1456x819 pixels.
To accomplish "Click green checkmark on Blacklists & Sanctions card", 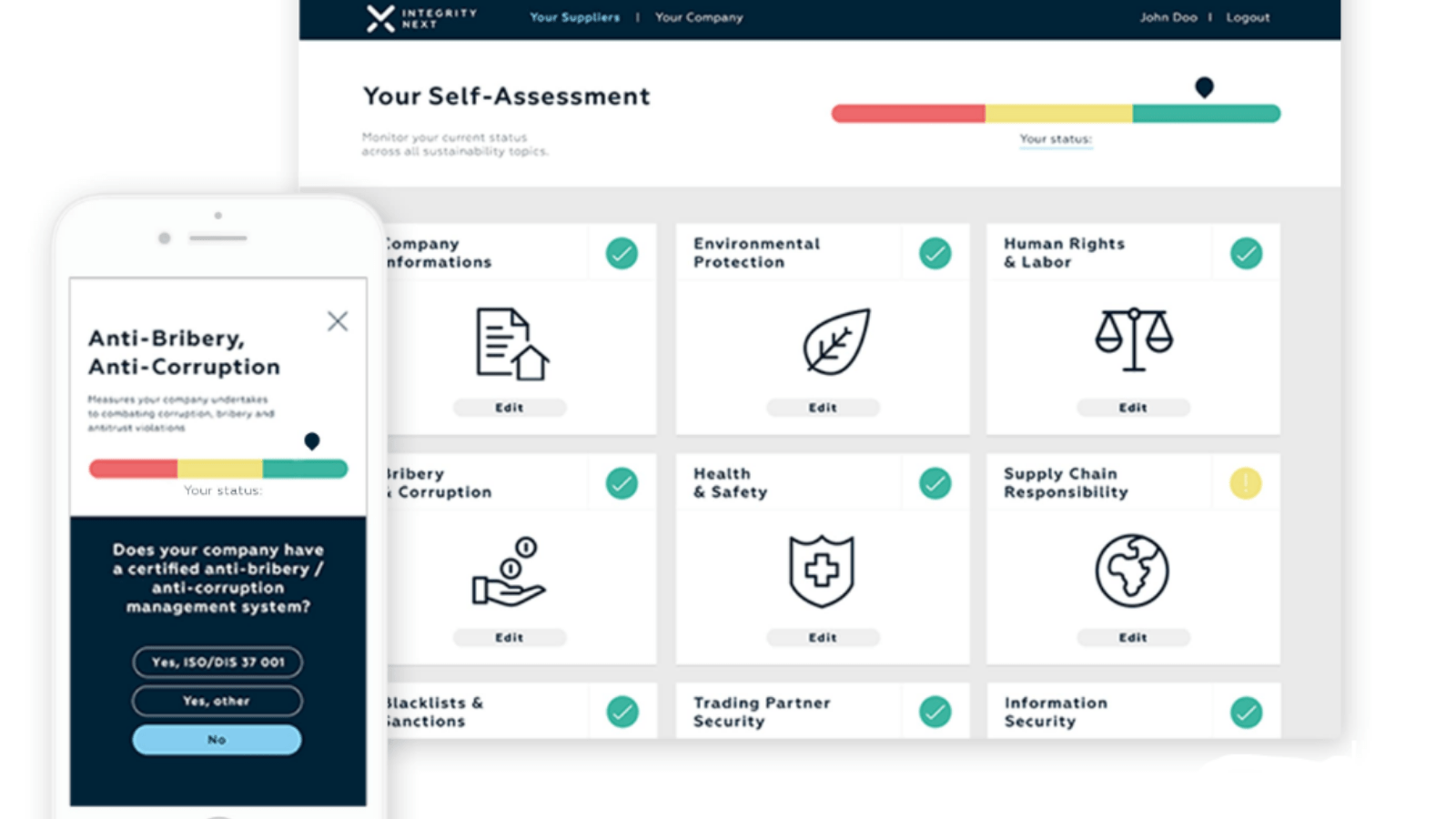I will [x=622, y=712].
